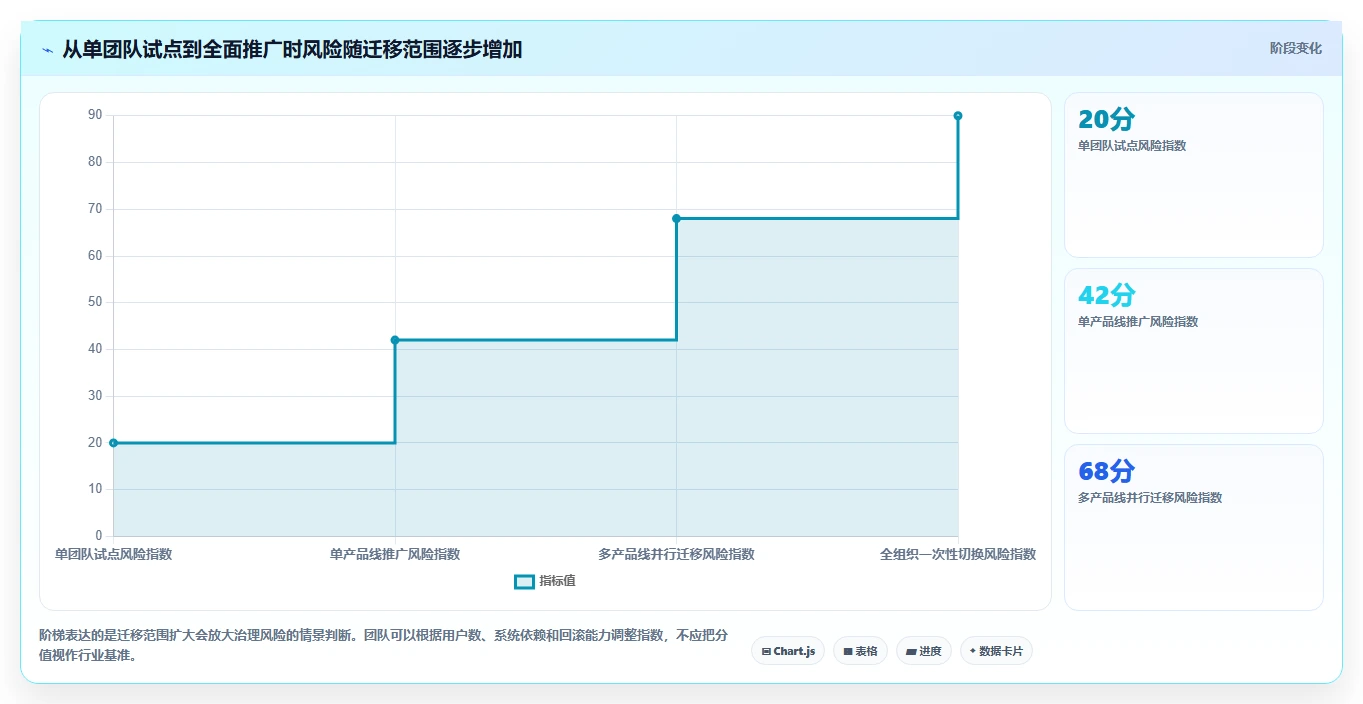
Task: Click the footnote starting 阶梯表达的是
Action: point(383,646)
